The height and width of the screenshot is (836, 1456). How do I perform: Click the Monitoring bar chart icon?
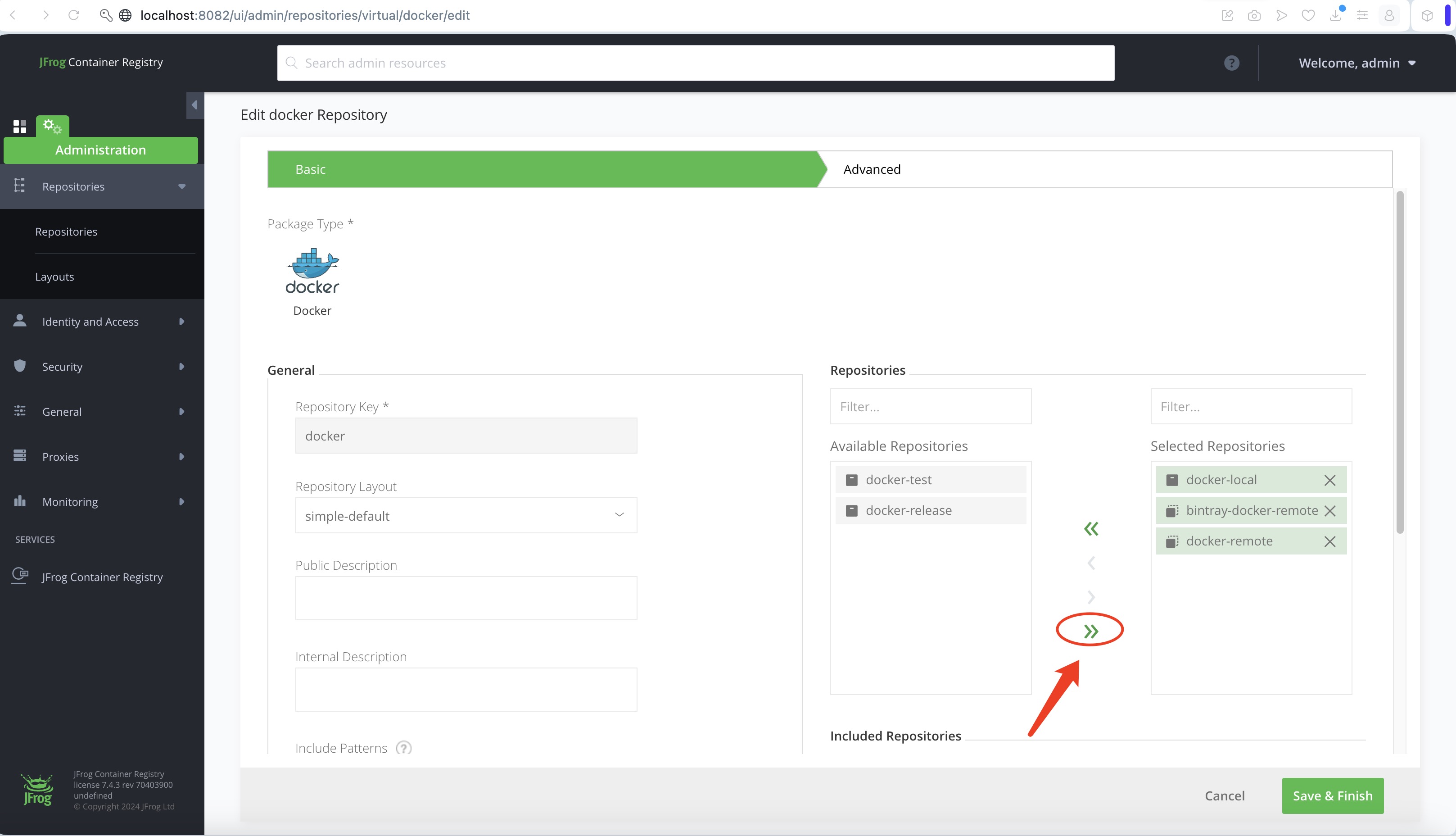(19, 501)
